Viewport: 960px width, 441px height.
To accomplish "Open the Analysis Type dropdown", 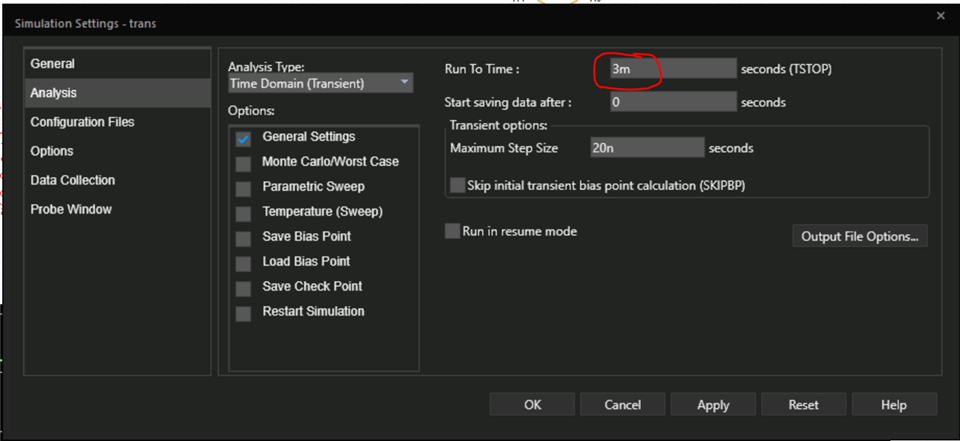I will click(x=320, y=83).
